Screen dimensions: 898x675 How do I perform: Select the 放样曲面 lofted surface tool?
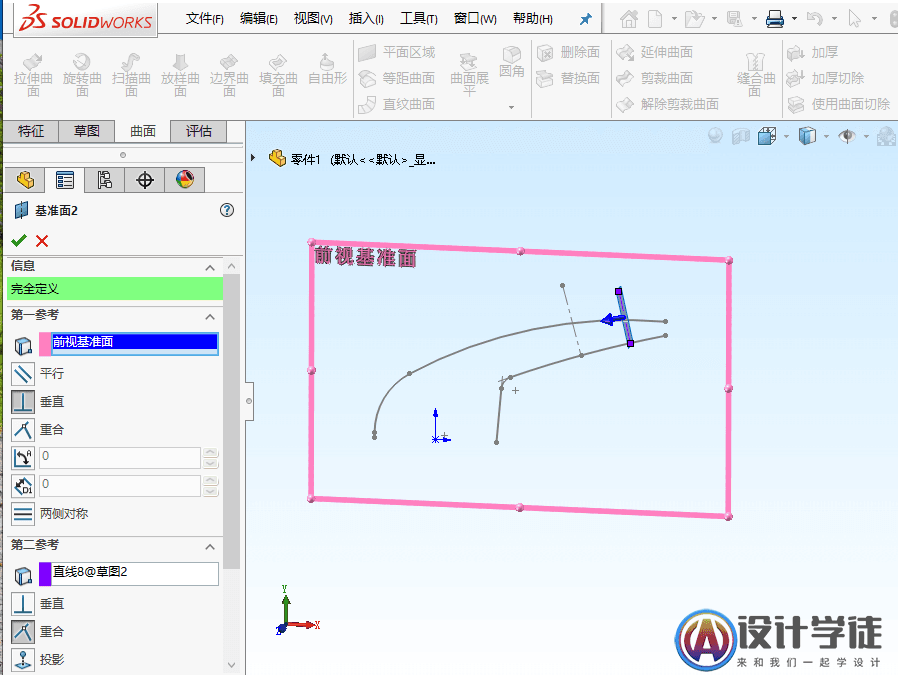[180, 74]
